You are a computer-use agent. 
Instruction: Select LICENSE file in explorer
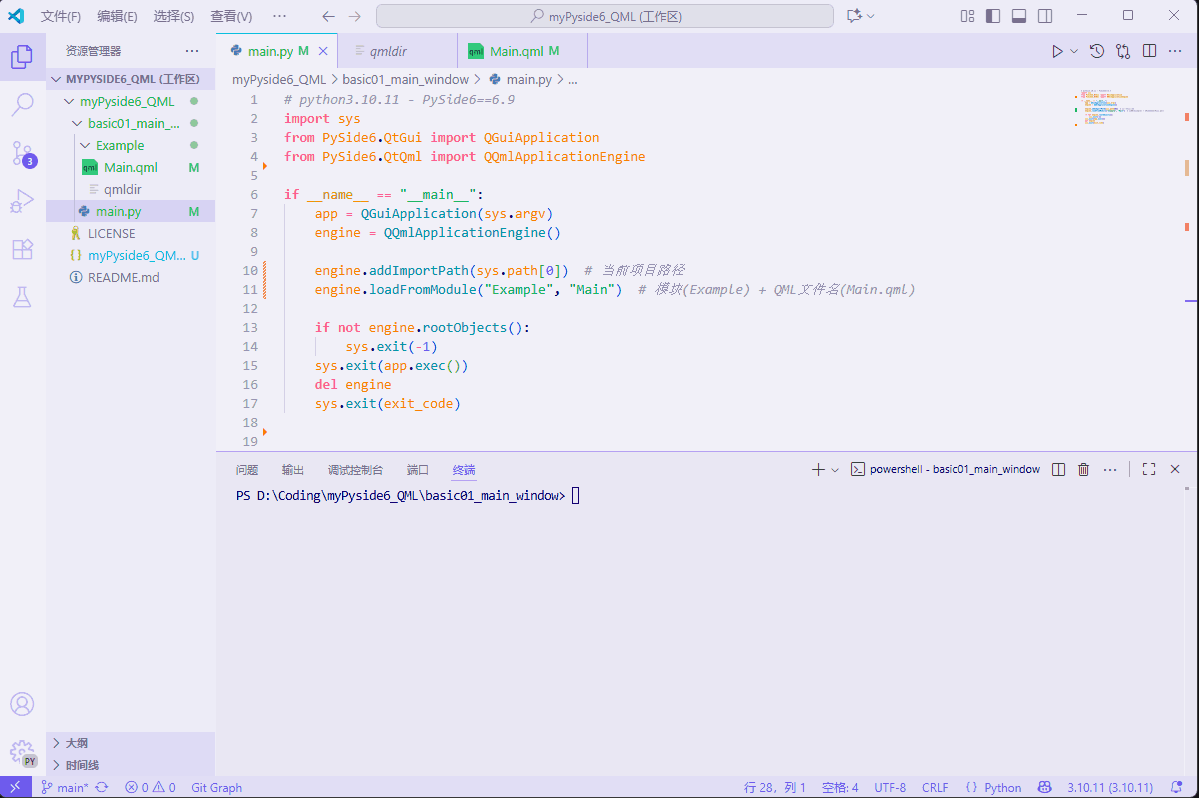(x=131, y=233)
